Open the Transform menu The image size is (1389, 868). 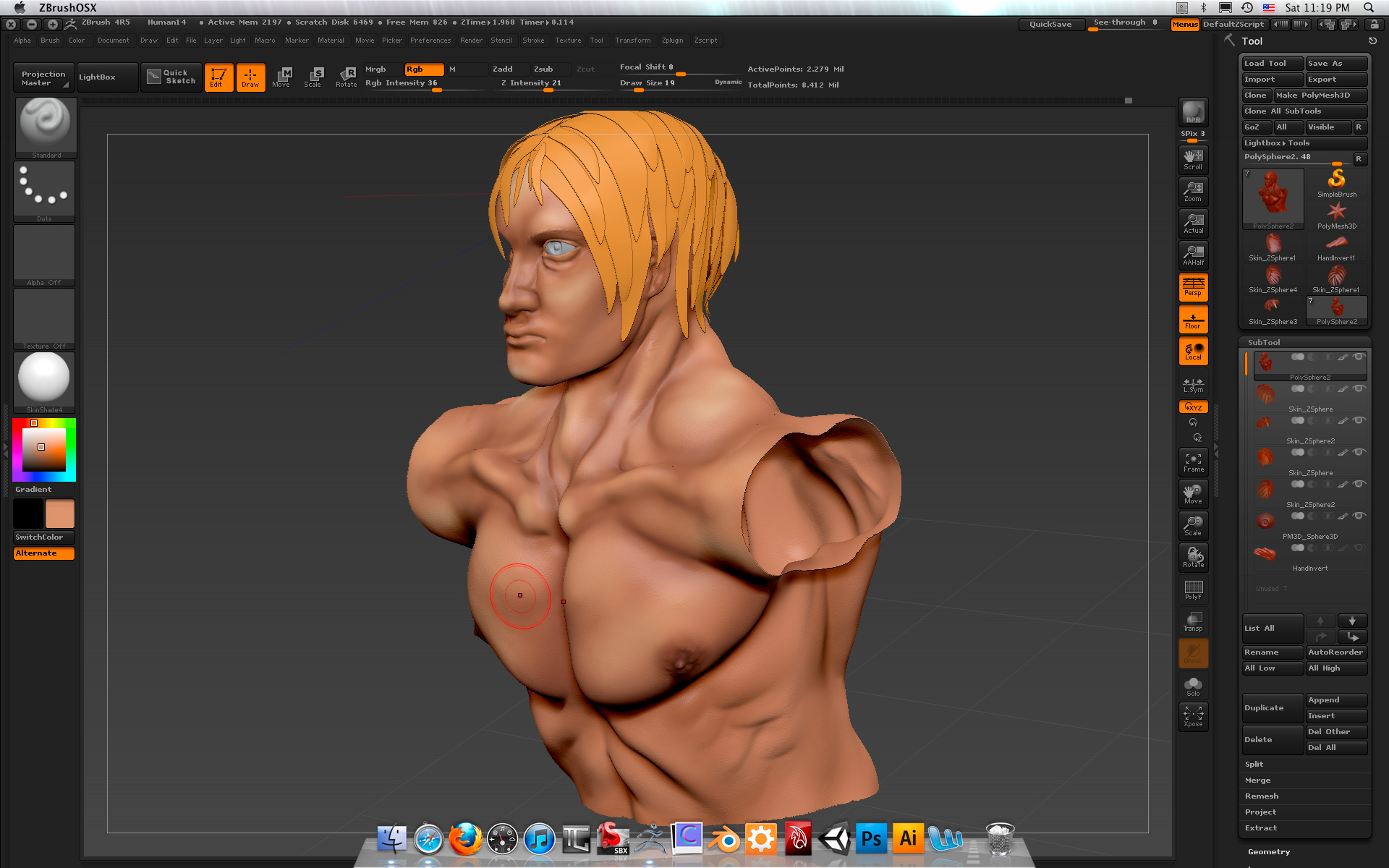pyautogui.click(x=633, y=41)
